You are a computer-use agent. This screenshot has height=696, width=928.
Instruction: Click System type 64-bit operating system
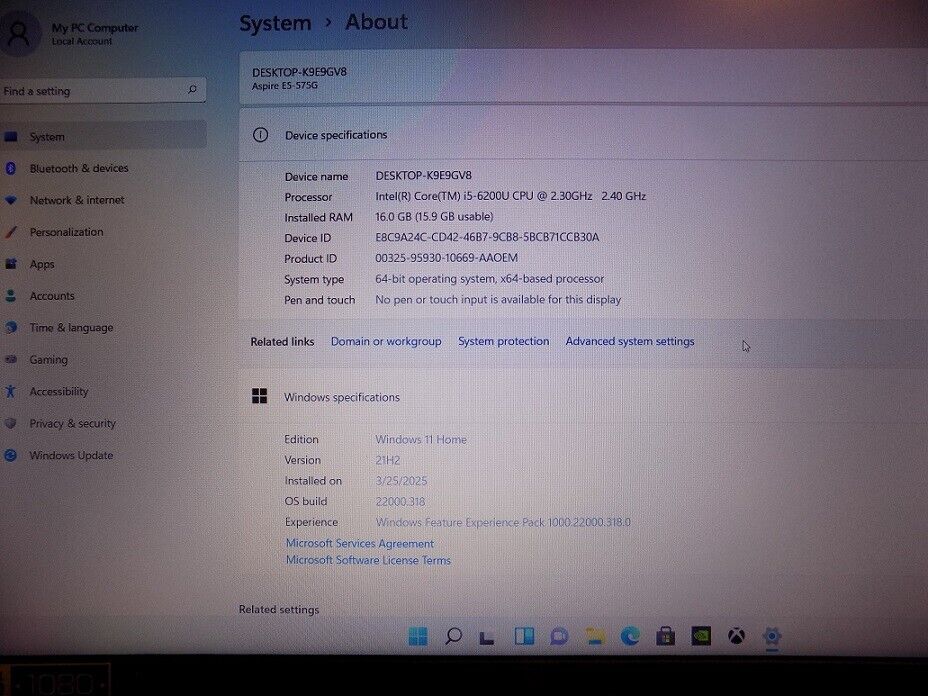click(489, 279)
